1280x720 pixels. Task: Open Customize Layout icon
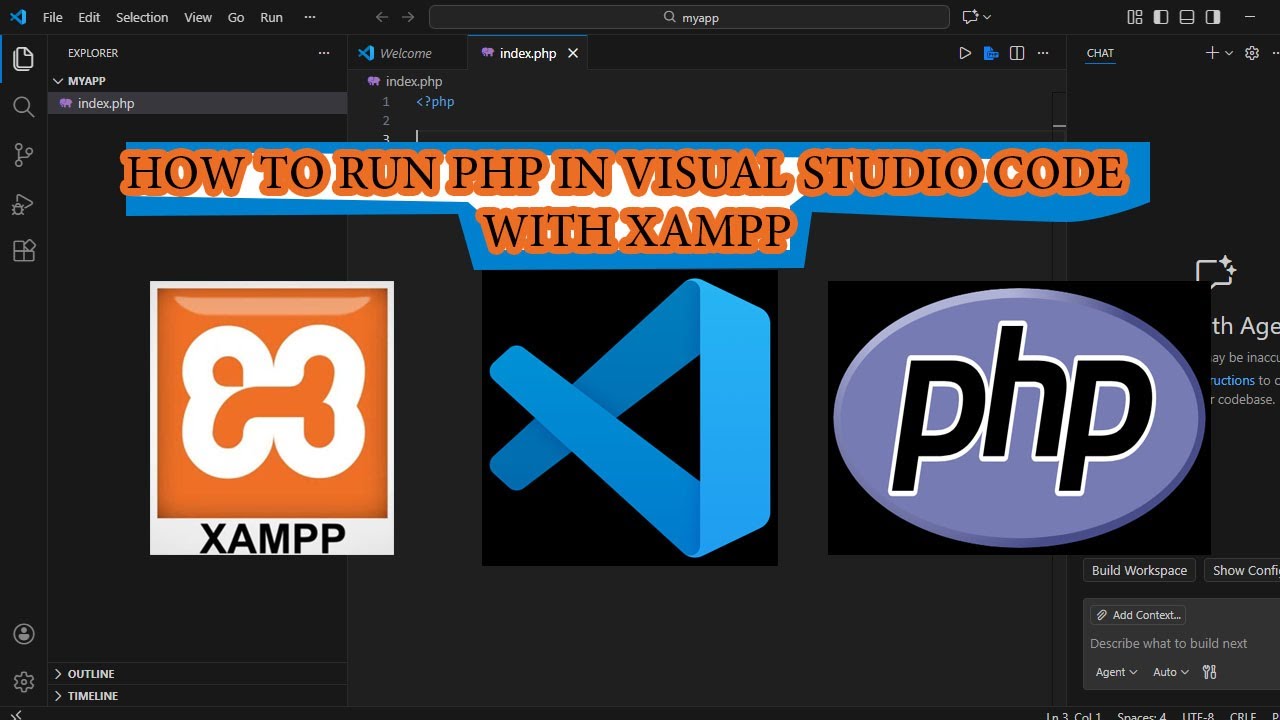(x=1135, y=17)
